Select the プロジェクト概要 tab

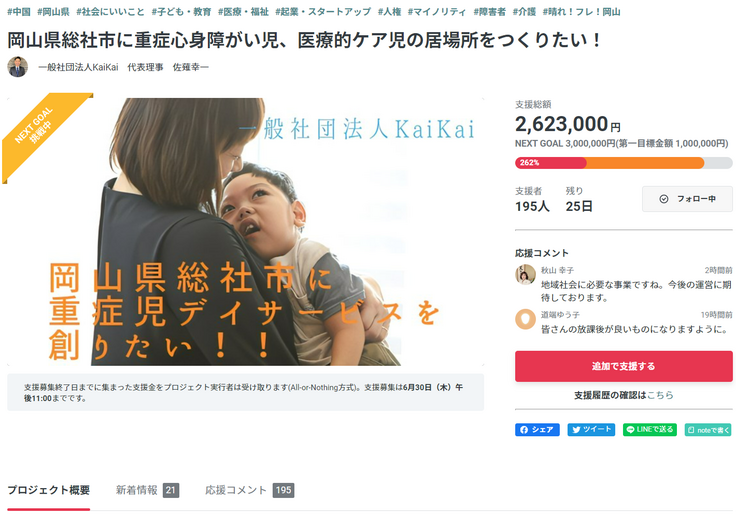pos(48,491)
